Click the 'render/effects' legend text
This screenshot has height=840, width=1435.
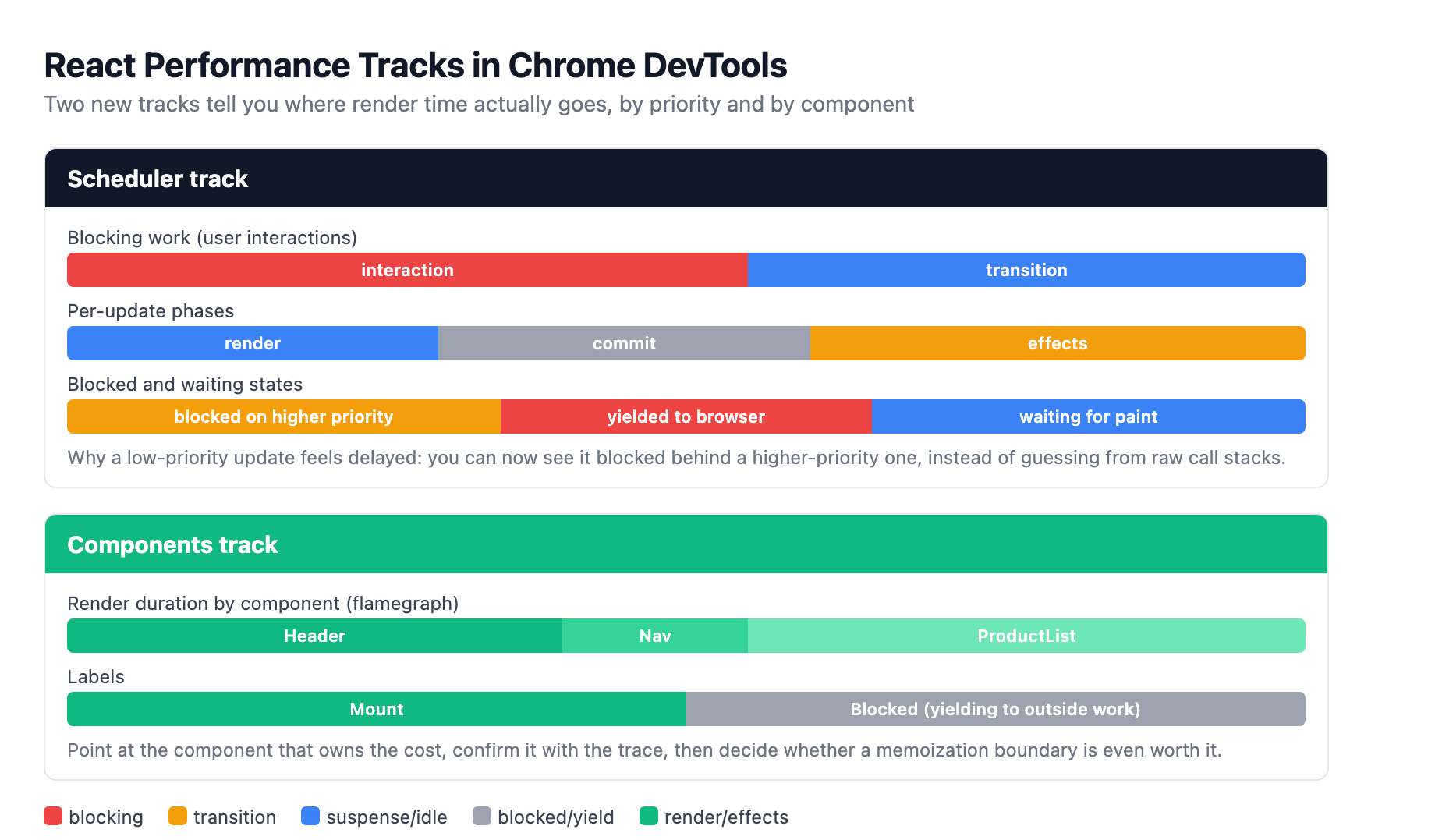[726, 817]
